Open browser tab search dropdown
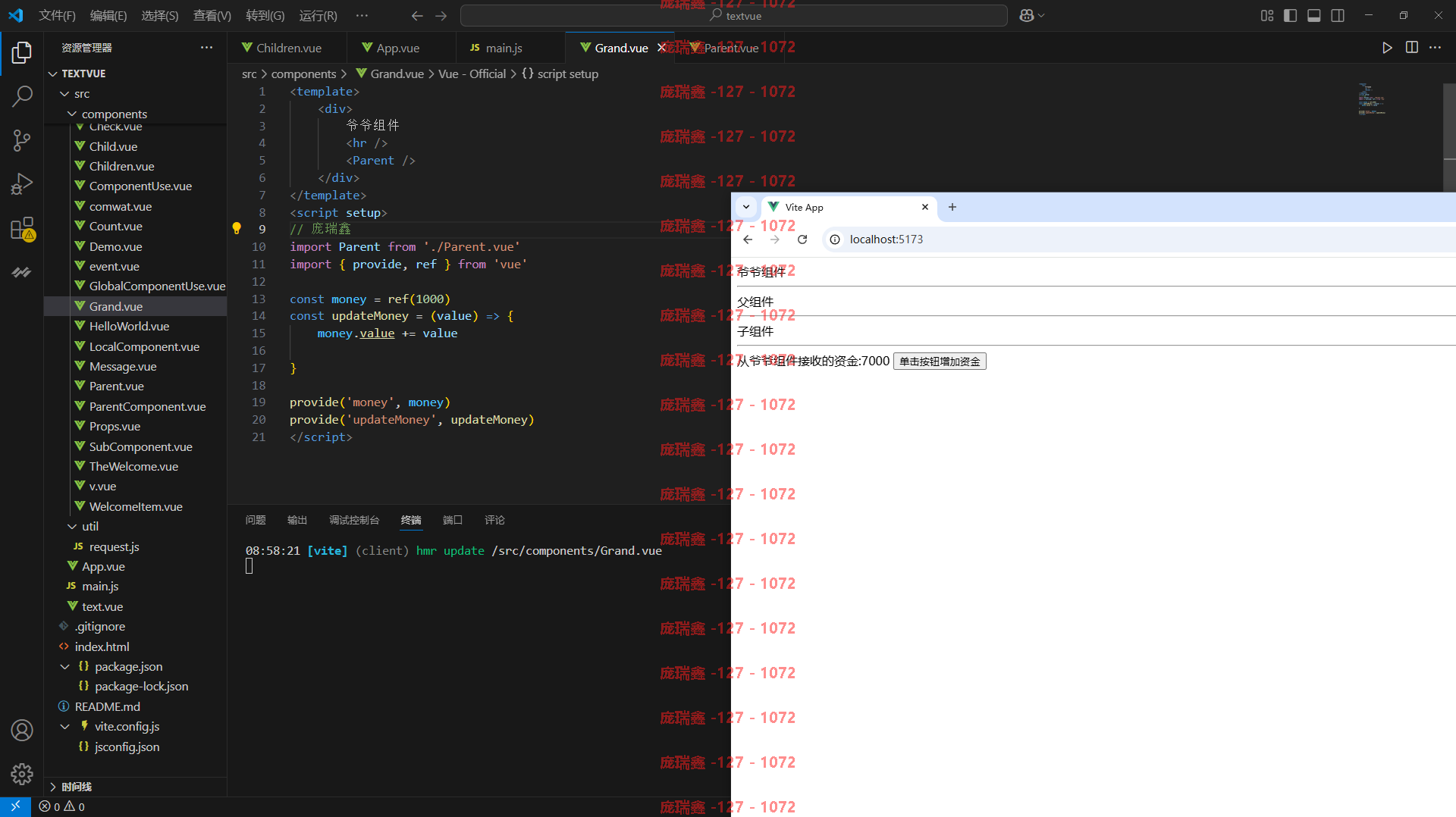The image size is (1456, 817). (x=746, y=207)
